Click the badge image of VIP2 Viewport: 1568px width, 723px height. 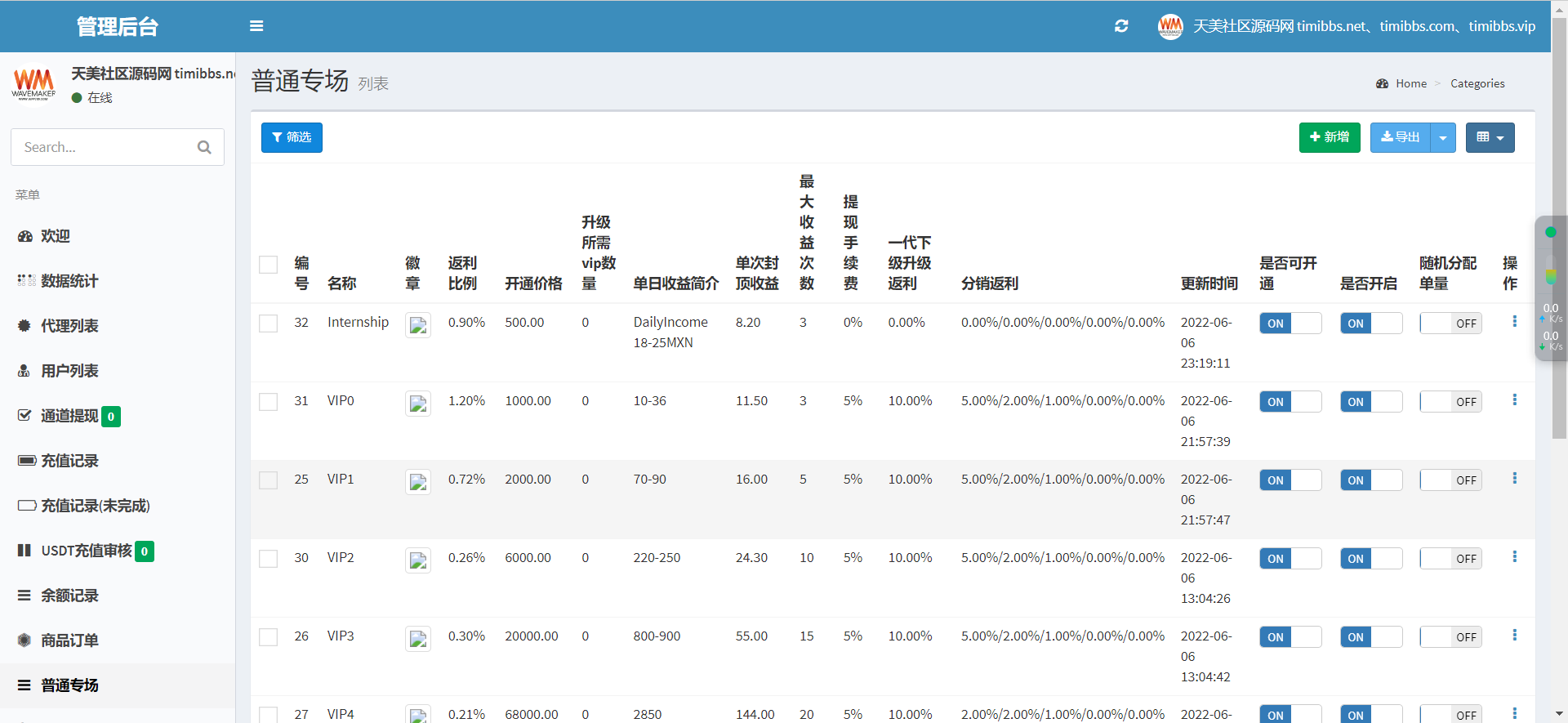[418, 560]
